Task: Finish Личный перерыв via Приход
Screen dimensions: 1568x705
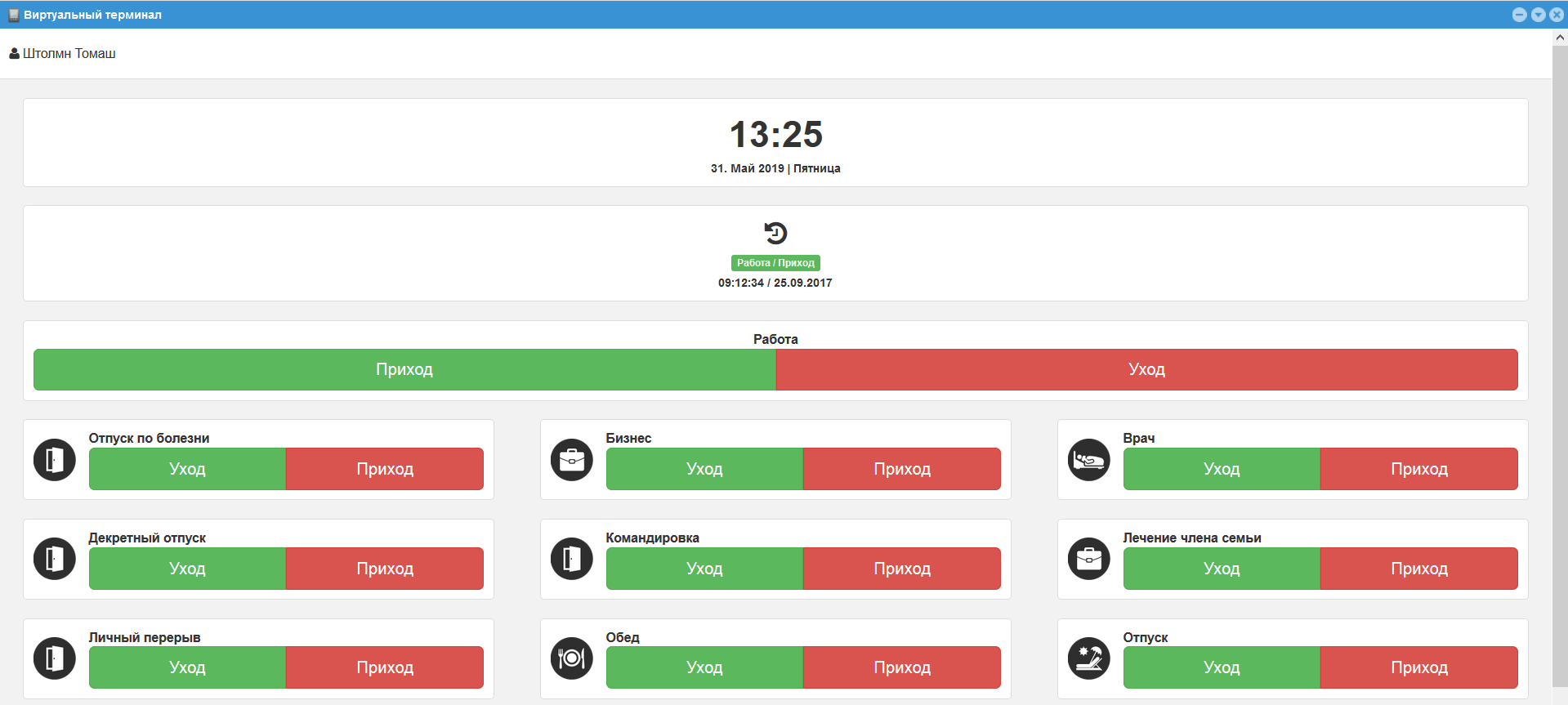Action: [385, 667]
